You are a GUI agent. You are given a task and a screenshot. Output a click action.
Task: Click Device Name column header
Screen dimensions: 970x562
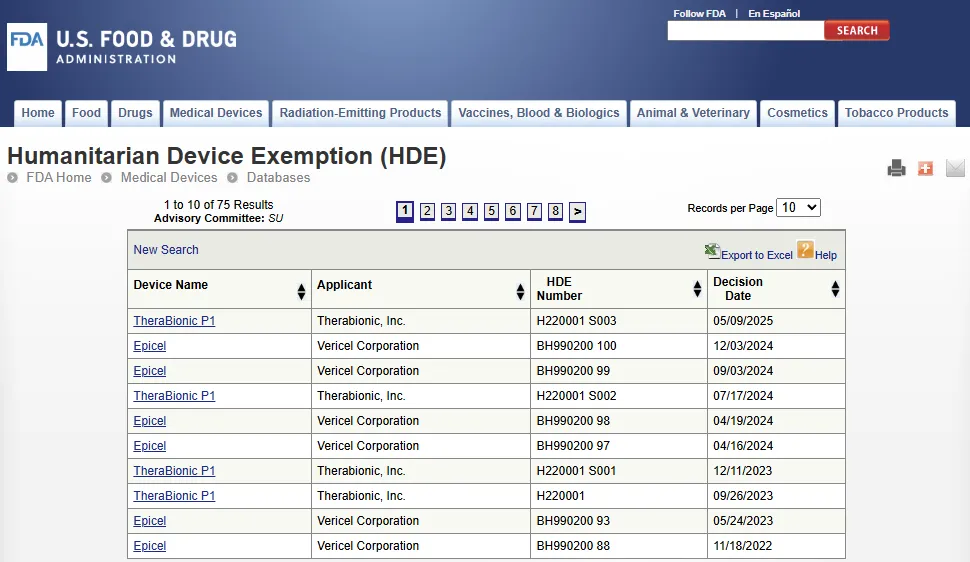coord(171,285)
